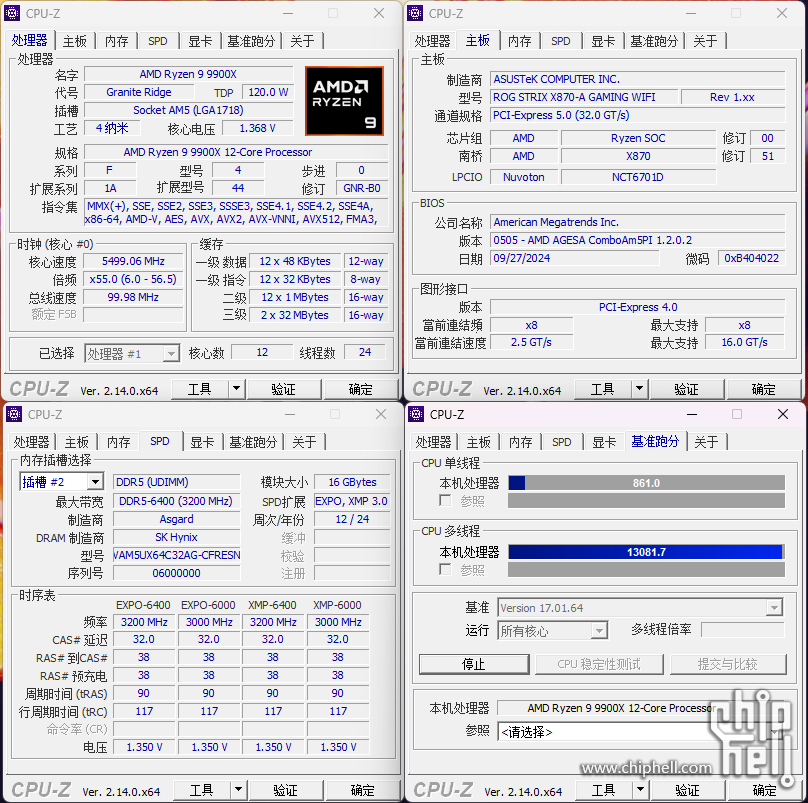Click the 09/27/2024 BIOS date value

[574, 258]
